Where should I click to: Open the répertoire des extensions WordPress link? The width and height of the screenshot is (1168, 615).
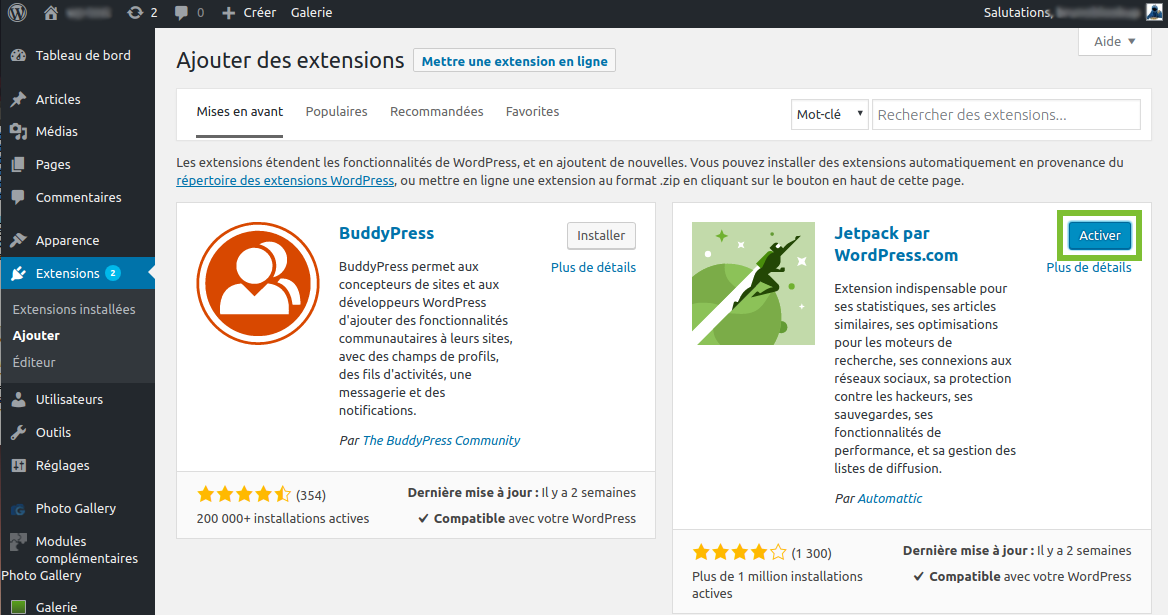pos(285,181)
